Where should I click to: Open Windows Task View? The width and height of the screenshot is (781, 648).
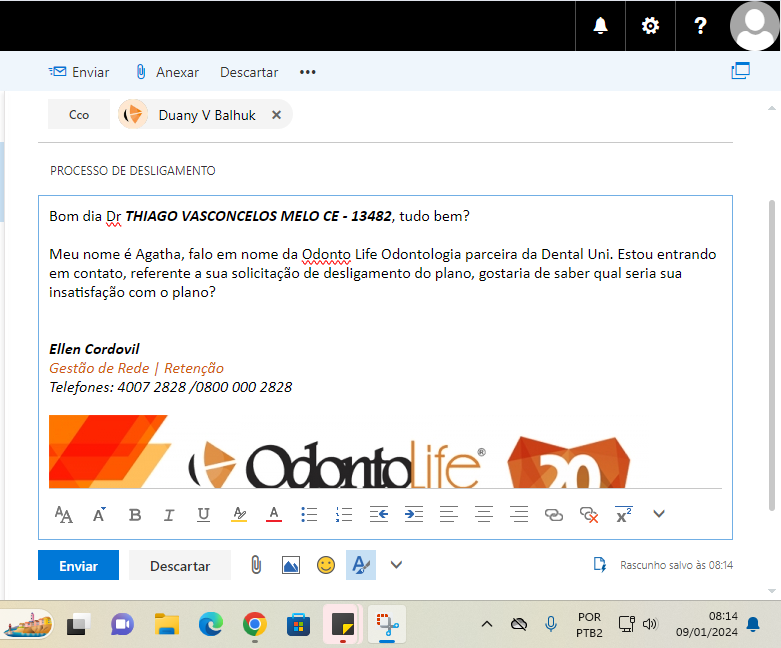click(x=78, y=625)
